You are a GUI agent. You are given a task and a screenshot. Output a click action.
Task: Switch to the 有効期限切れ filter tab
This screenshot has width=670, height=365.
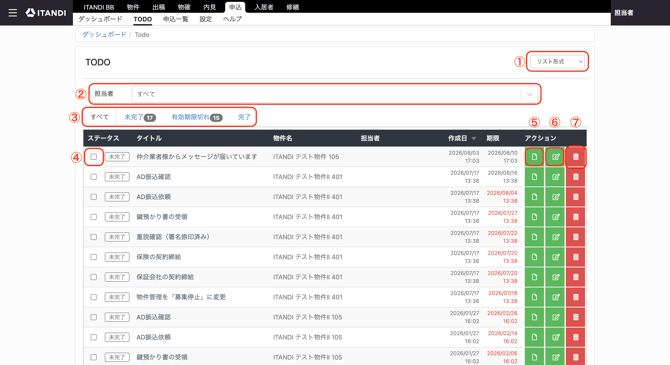pyautogui.click(x=197, y=117)
